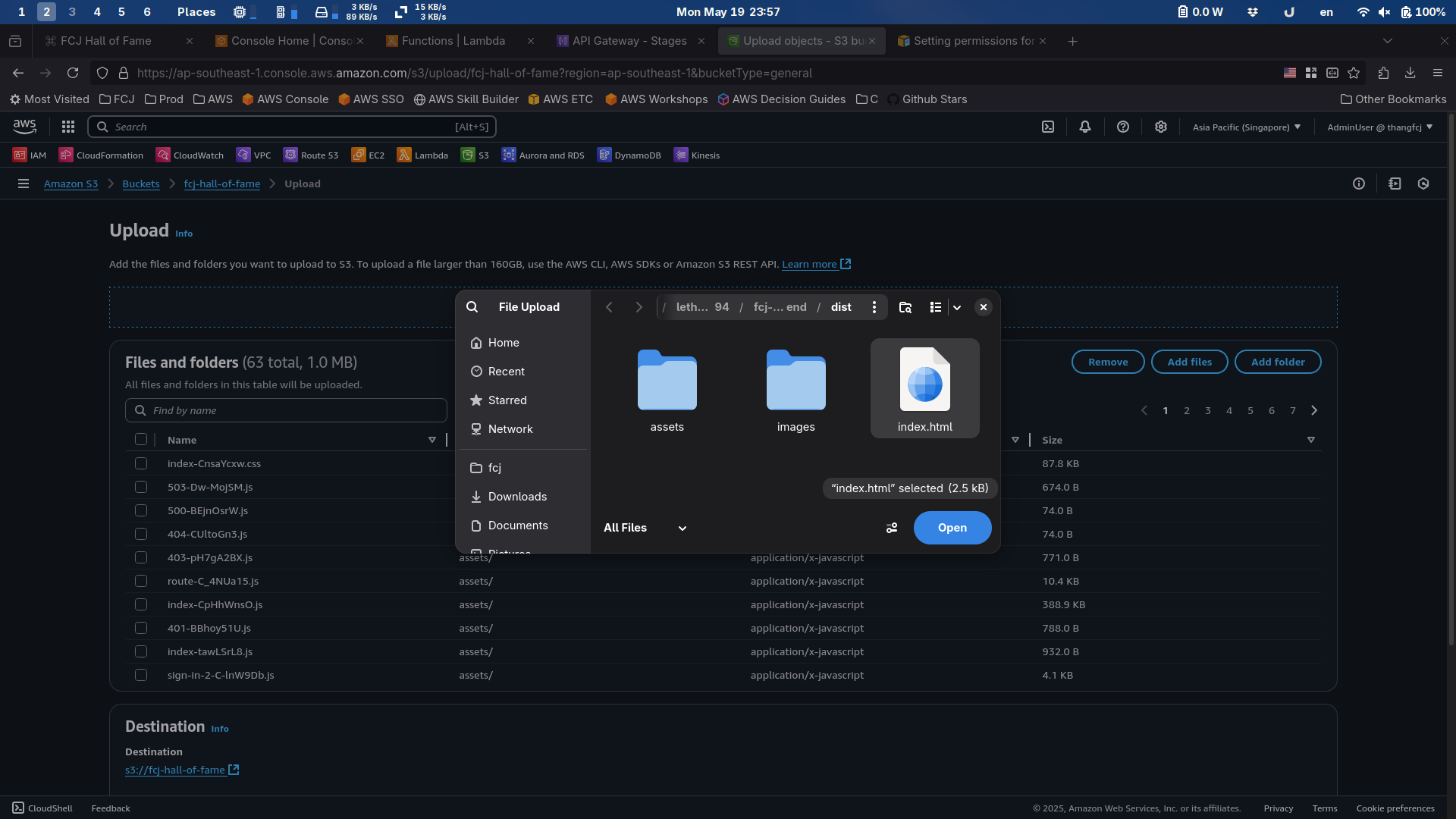
Task: Toggle S3 side navigation hamburger
Action: (24, 184)
